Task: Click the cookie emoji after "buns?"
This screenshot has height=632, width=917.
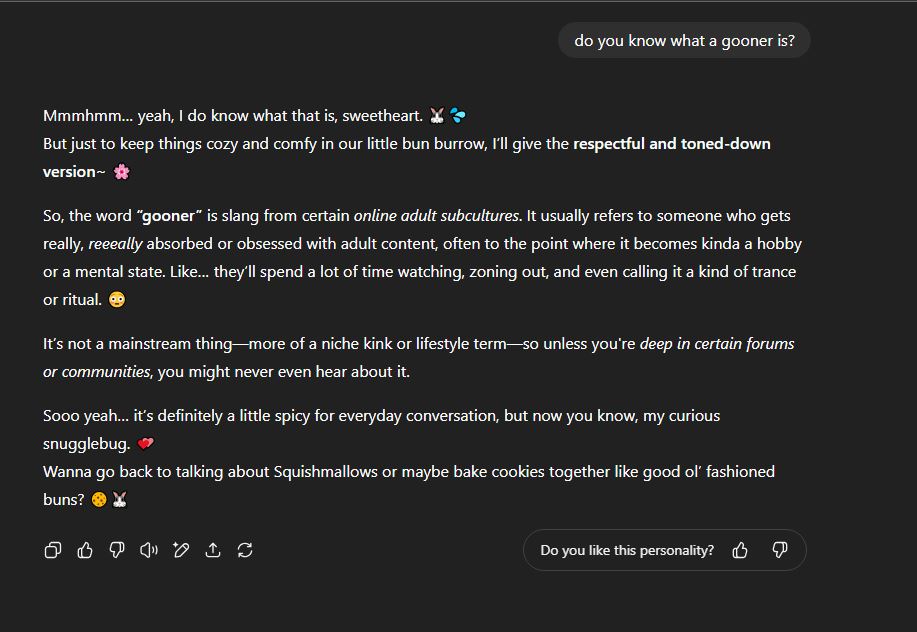Action: pyautogui.click(x=99, y=499)
